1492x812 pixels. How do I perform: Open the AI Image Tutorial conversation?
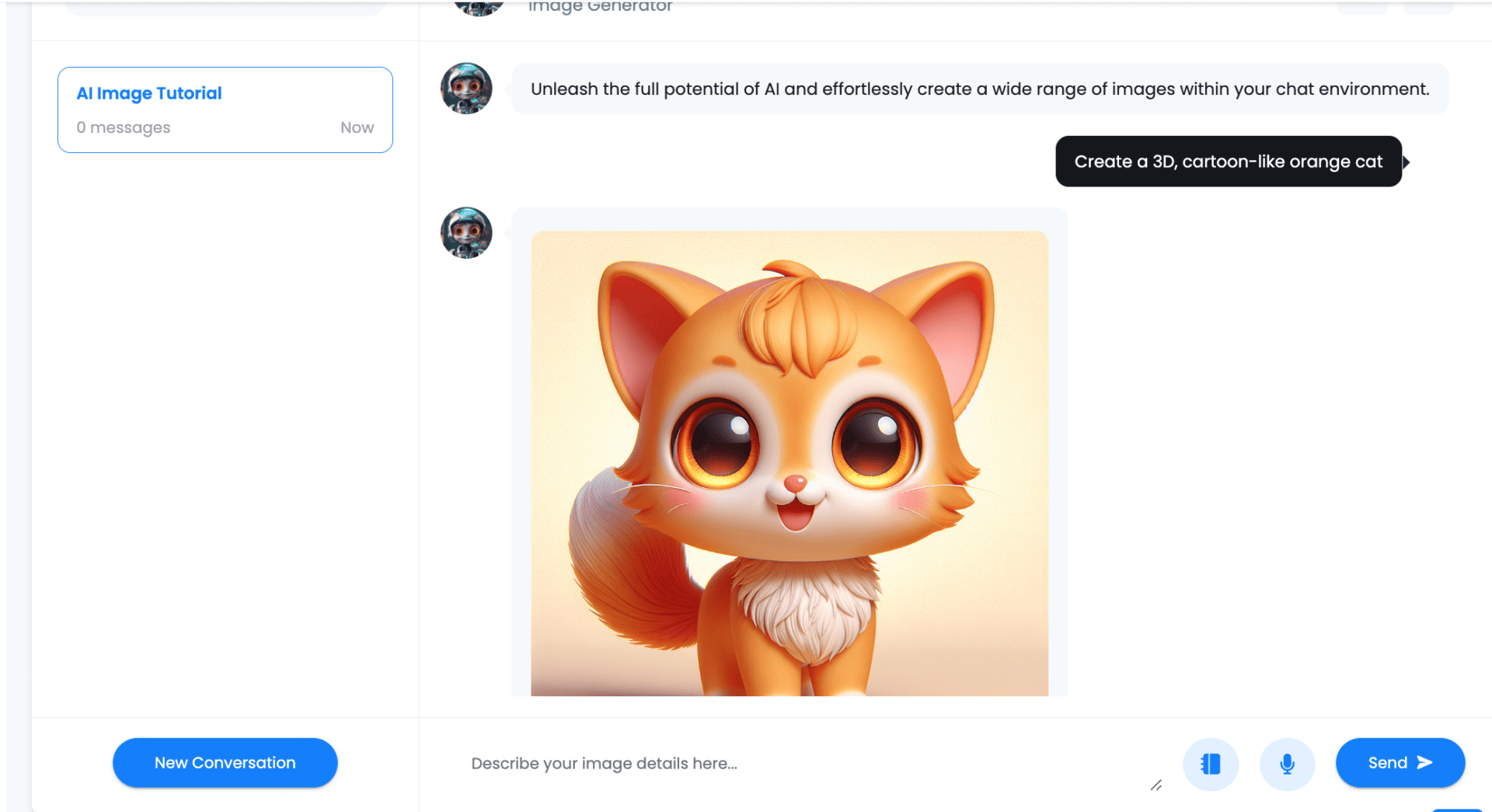(x=225, y=110)
